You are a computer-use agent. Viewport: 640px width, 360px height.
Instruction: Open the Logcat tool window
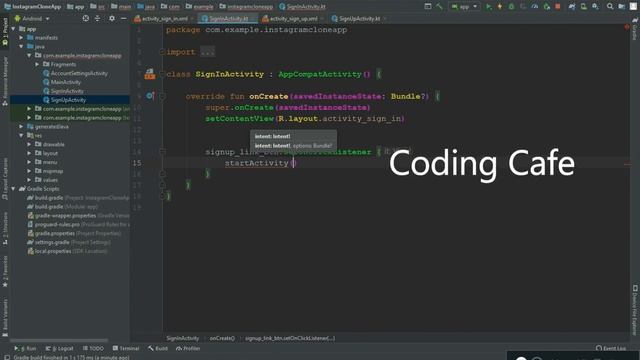[60, 348]
